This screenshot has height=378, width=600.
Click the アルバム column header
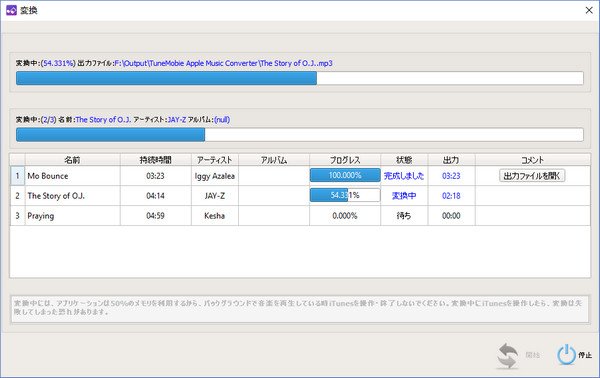[274, 160]
